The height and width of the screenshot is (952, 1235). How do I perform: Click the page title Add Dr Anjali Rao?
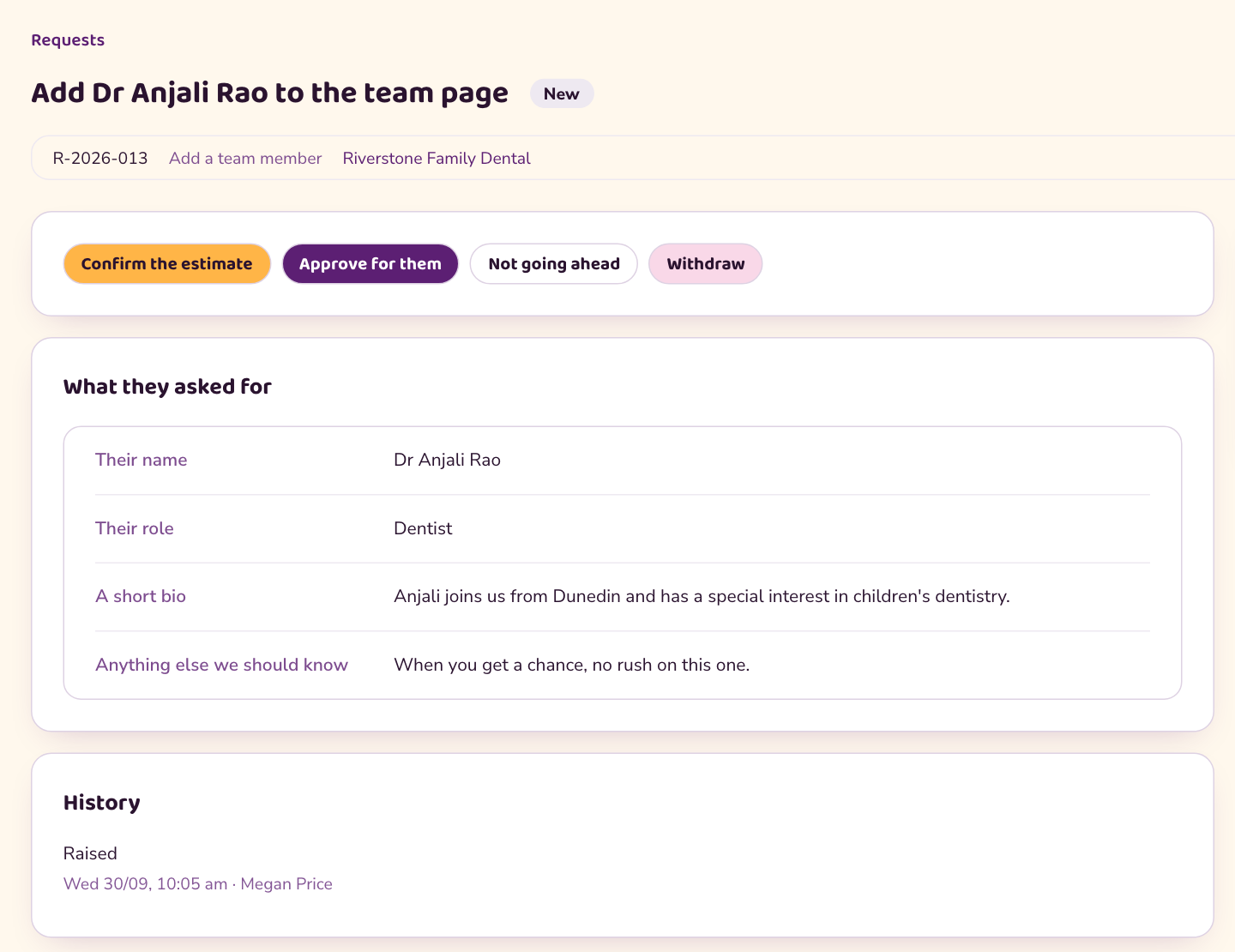[270, 93]
